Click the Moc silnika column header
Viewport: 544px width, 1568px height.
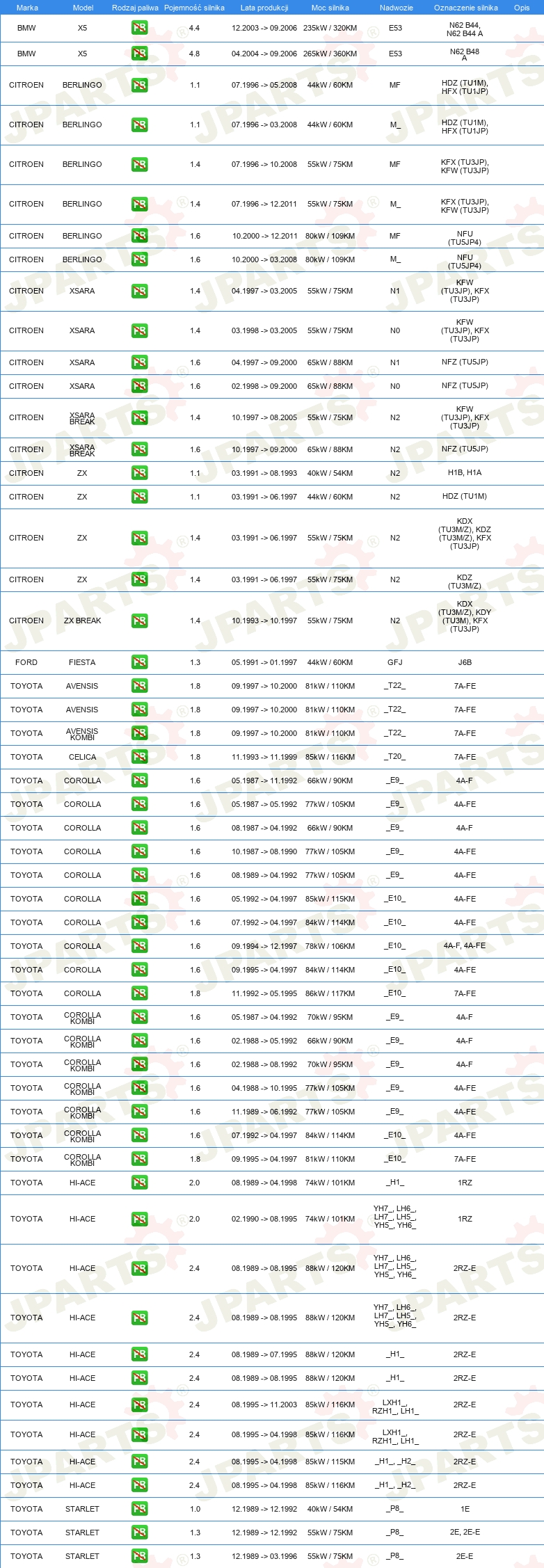tap(330, 8)
